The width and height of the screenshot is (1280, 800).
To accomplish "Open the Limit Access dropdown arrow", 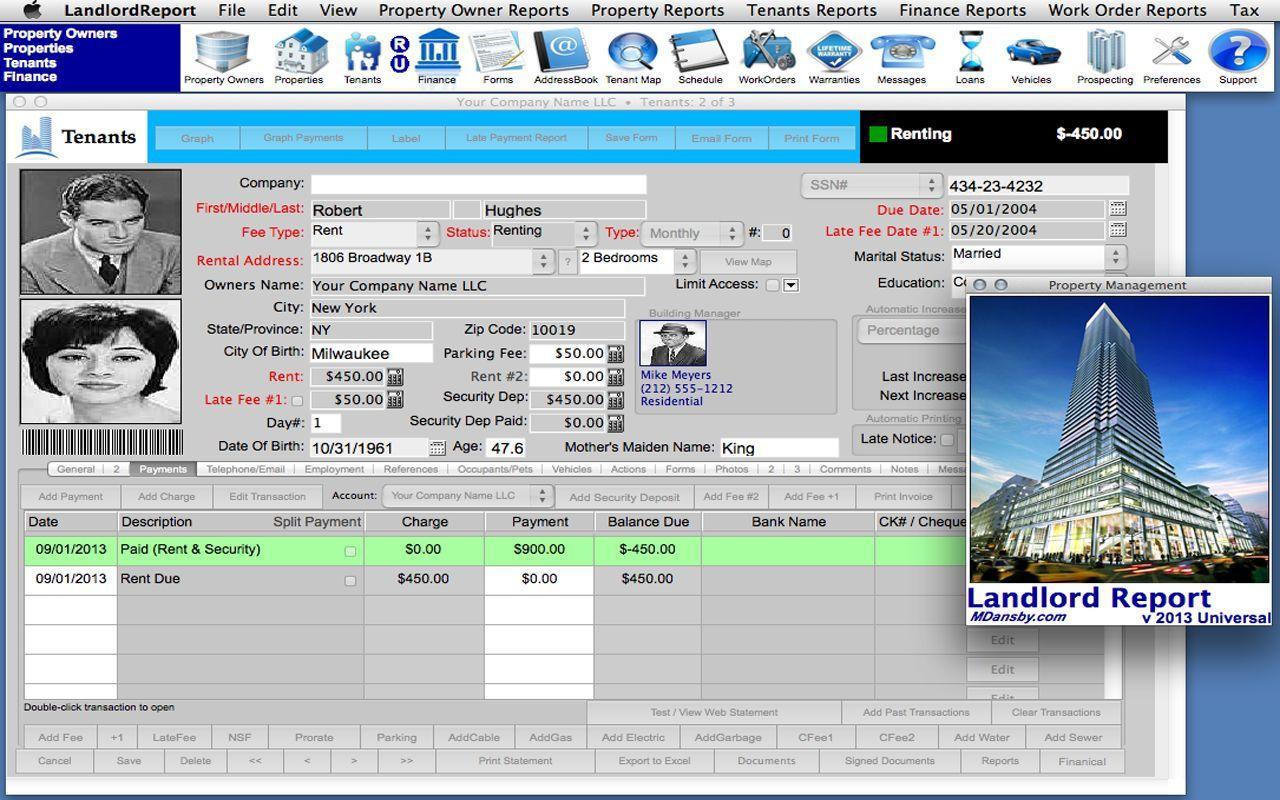I will click(791, 285).
